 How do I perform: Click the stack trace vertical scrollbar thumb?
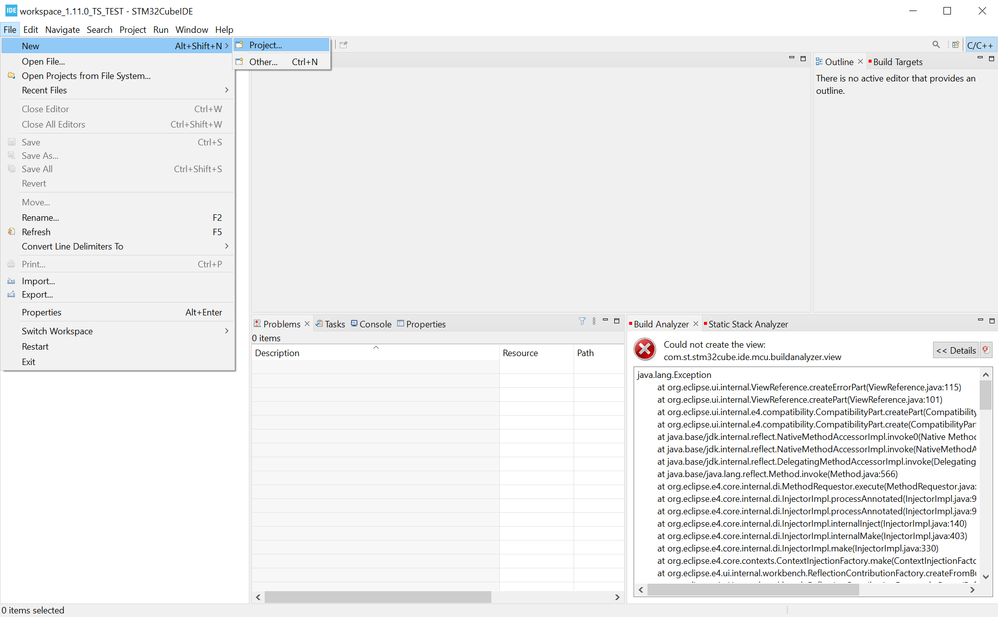(x=985, y=395)
